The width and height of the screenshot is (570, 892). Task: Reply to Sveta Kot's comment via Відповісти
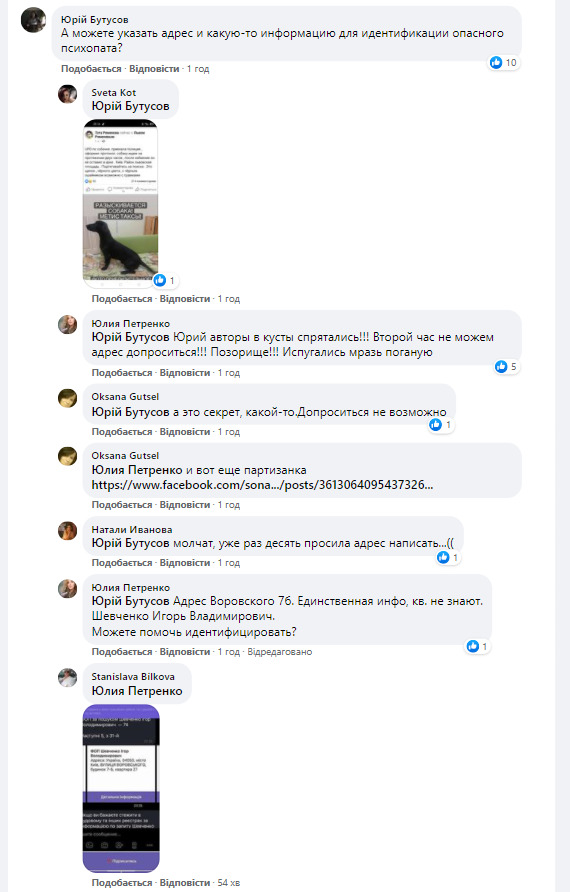coord(185,299)
